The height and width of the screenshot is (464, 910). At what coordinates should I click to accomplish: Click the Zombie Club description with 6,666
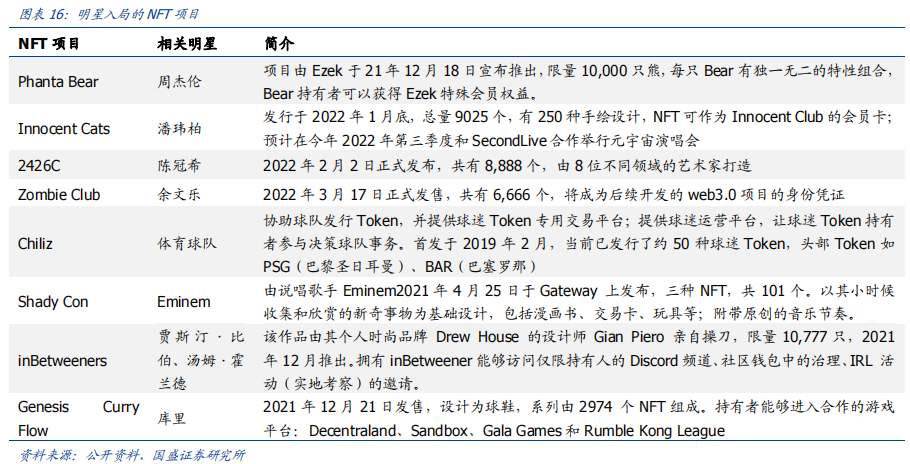554,195
